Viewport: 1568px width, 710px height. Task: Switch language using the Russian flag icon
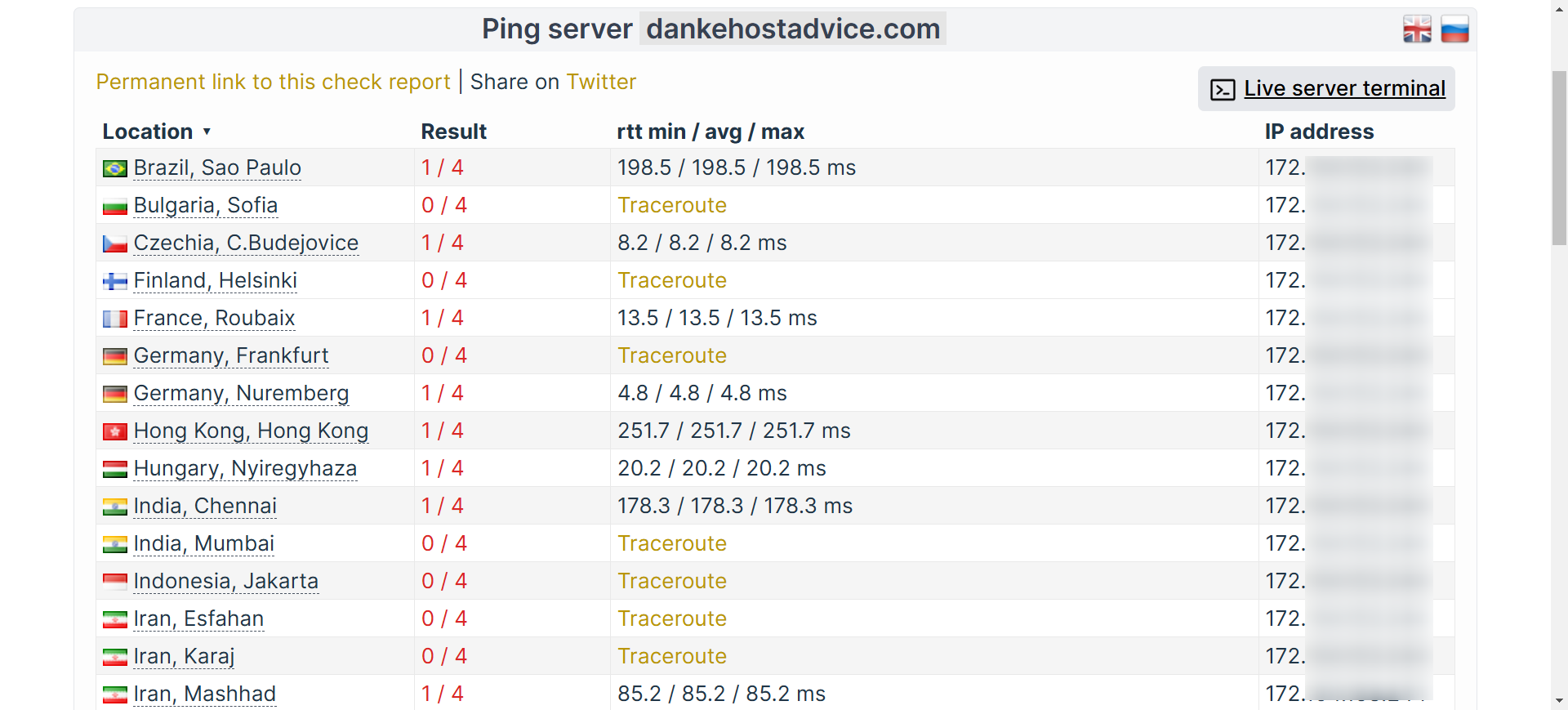click(x=1454, y=29)
